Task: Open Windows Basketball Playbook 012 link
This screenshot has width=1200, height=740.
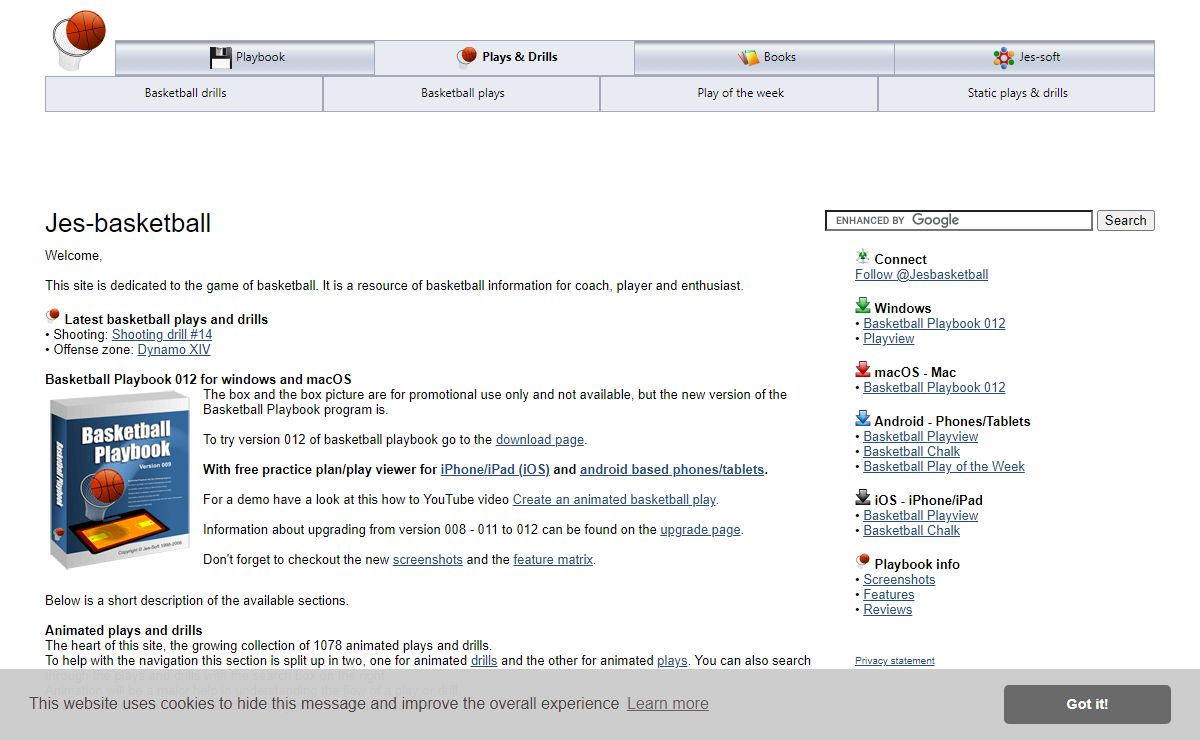Action: tap(934, 323)
